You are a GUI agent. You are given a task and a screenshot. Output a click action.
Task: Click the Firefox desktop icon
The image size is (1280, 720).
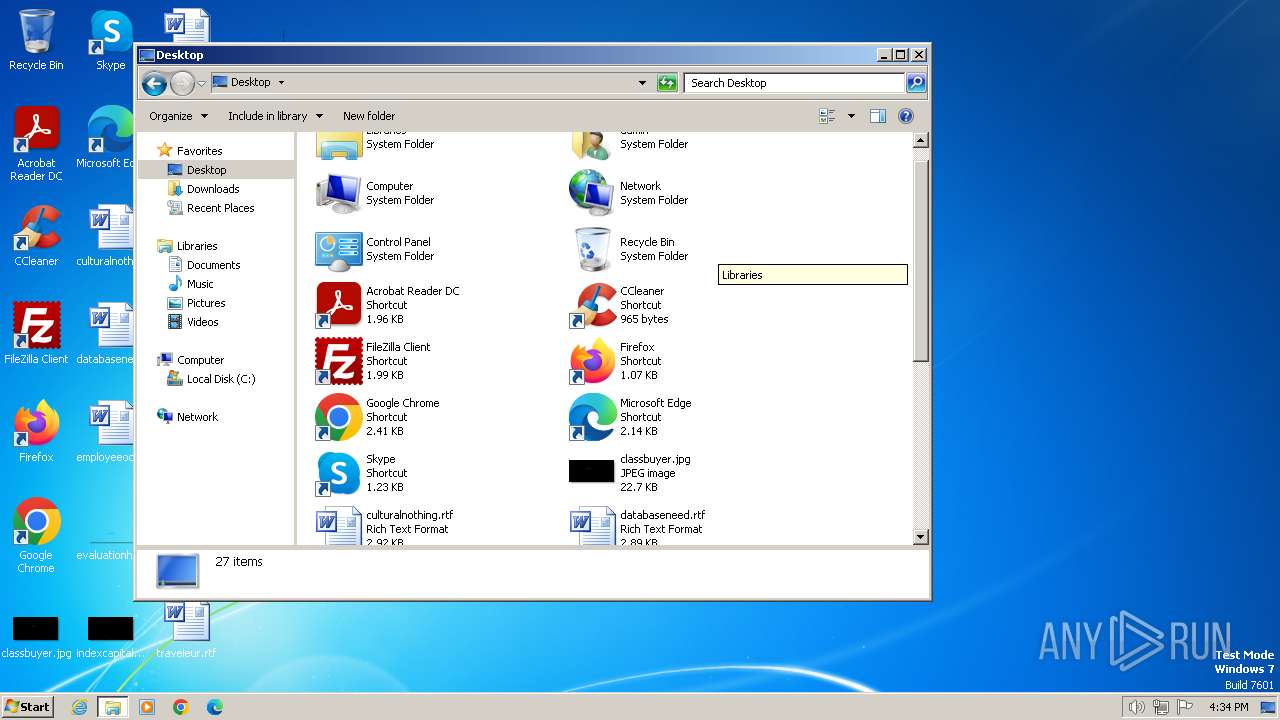click(x=36, y=431)
